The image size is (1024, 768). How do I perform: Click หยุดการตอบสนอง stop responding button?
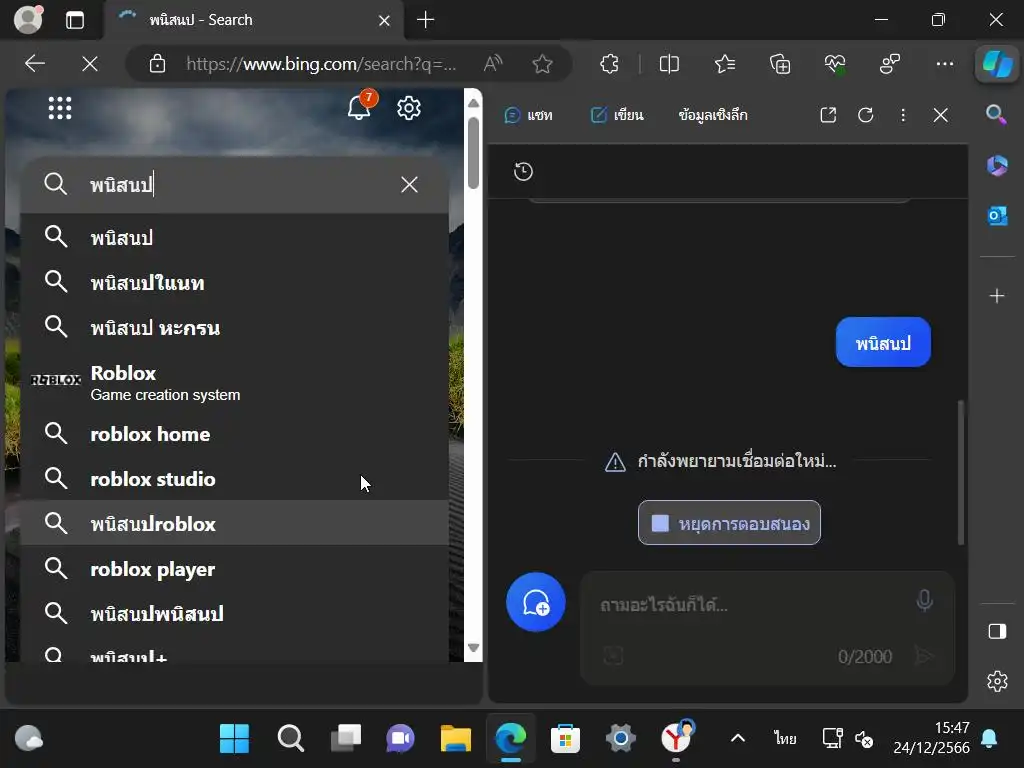pyautogui.click(x=729, y=522)
